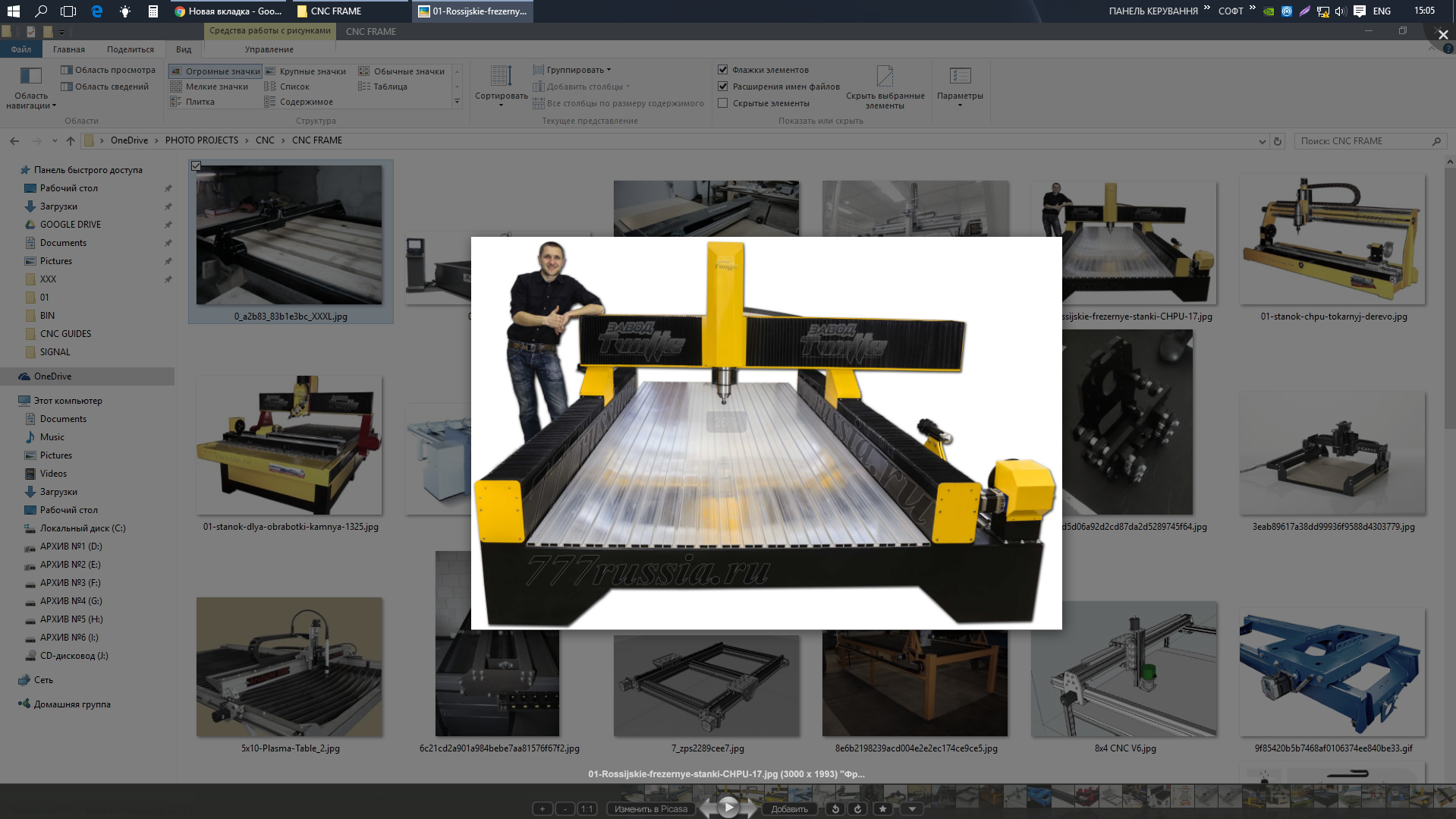Open the volume control in the tray
1456x819 pixels.
[1341, 11]
